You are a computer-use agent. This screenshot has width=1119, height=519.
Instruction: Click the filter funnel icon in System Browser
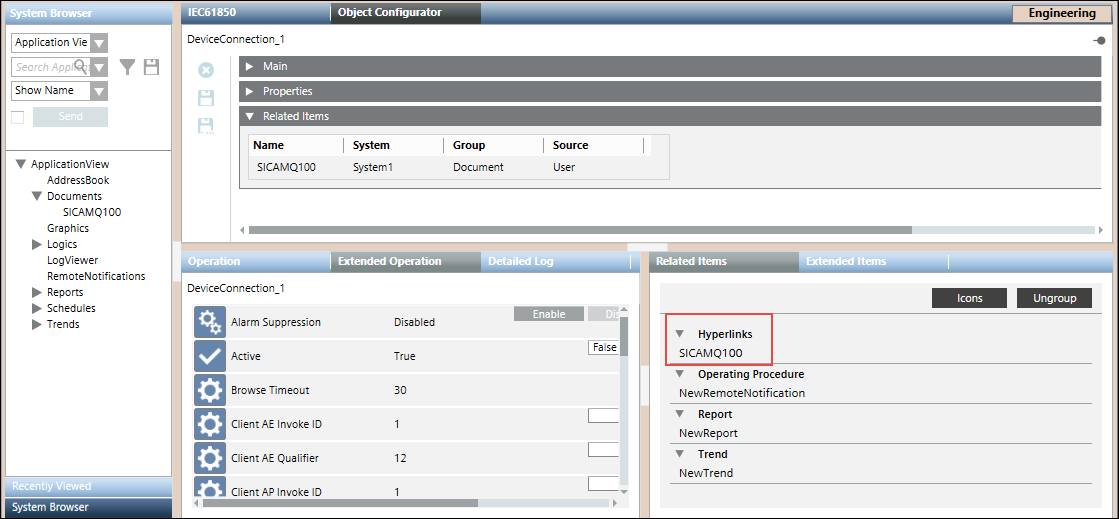tap(127, 67)
